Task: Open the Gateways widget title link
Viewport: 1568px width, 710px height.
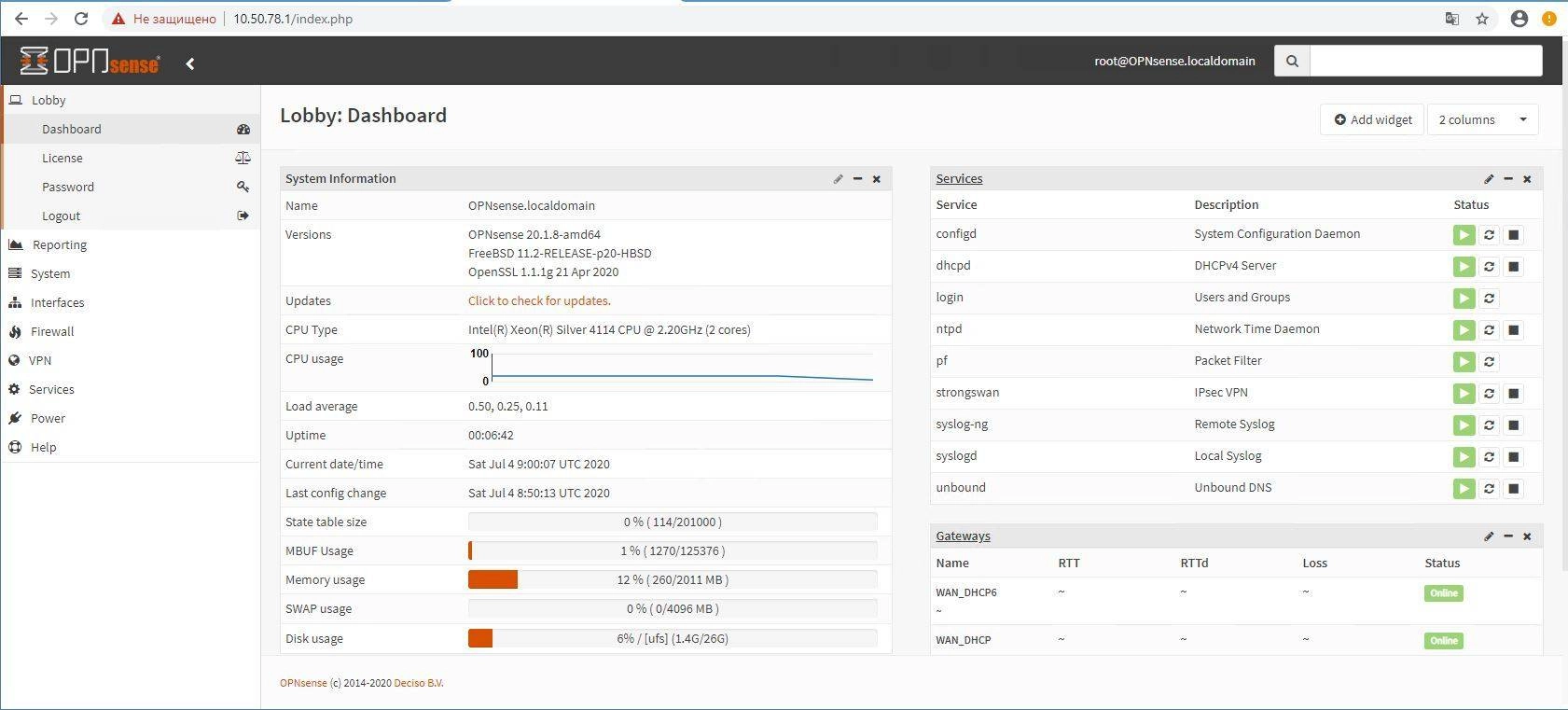Action: click(x=963, y=536)
